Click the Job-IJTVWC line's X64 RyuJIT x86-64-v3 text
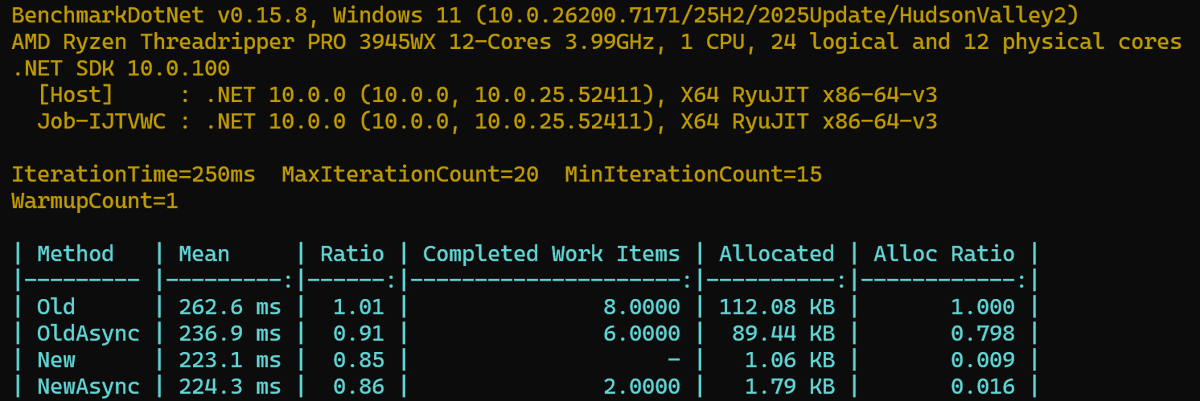 click(x=808, y=122)
